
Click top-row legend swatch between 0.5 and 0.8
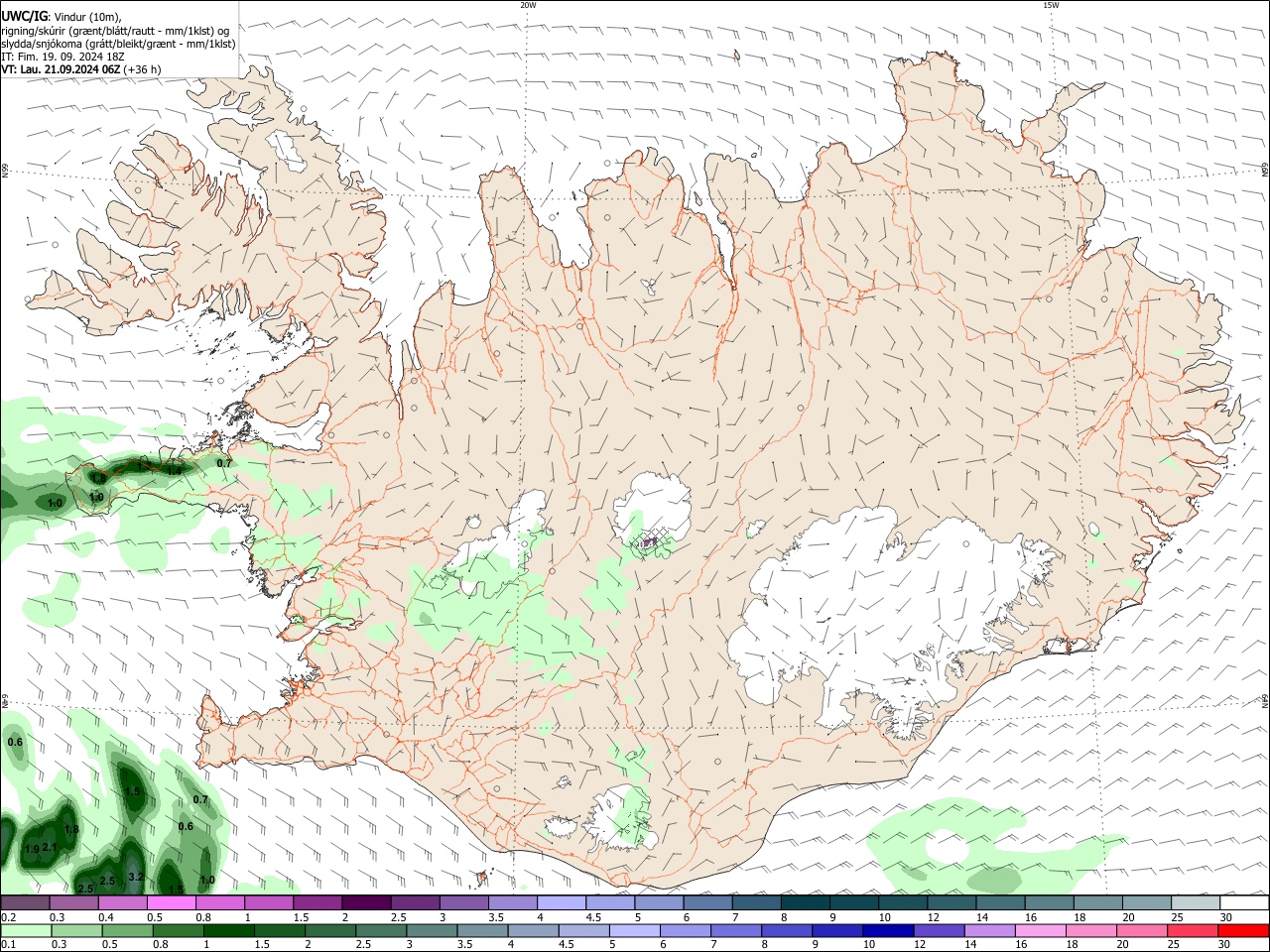pos(171,903)
